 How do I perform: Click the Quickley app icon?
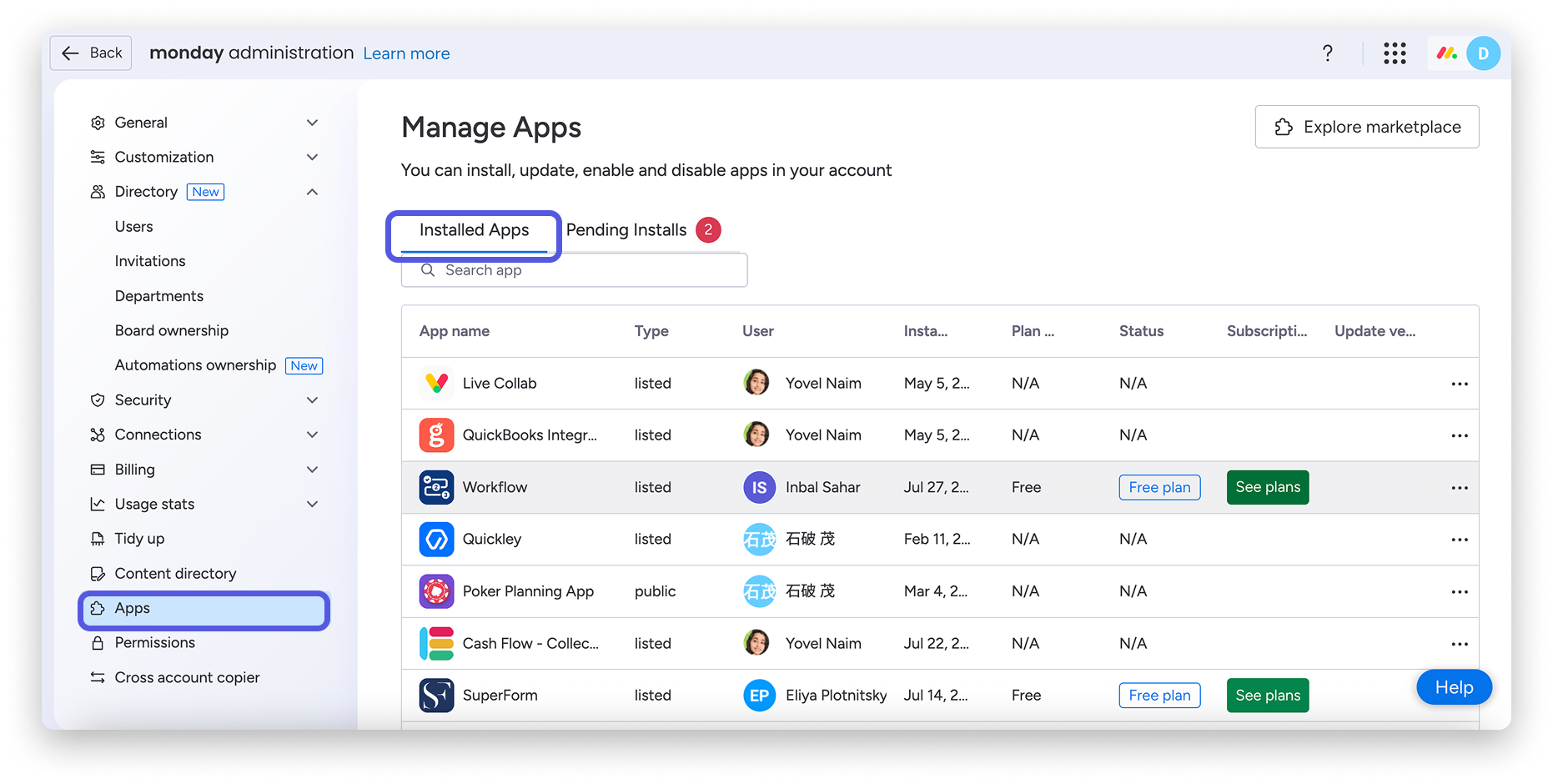tap(436, 540)
